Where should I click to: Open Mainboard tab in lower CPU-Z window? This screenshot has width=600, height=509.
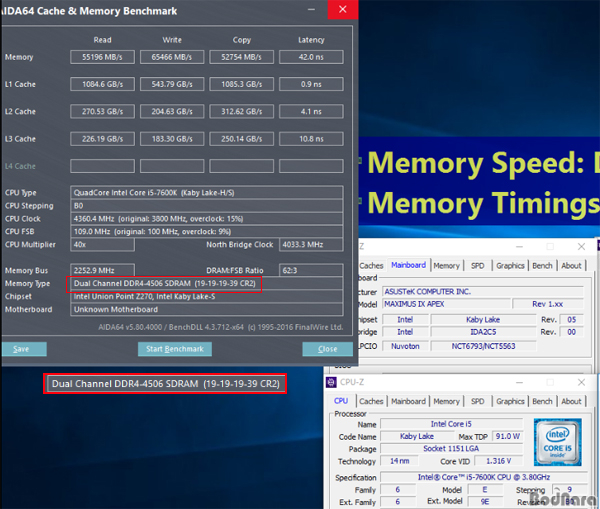(x=408, y=401)
